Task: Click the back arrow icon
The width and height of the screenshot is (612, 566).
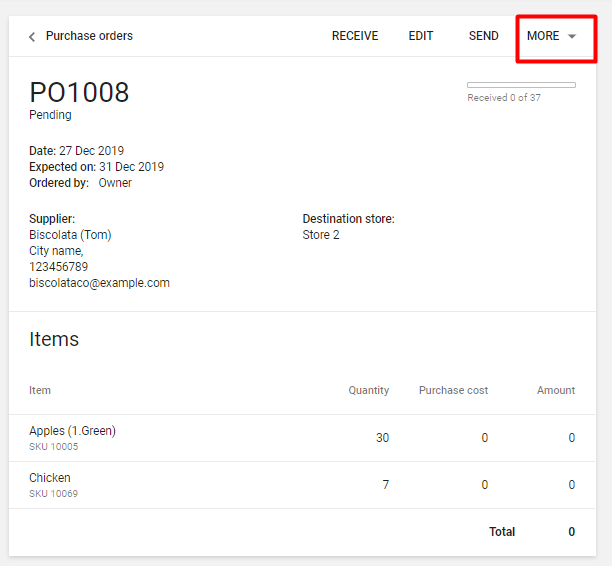Action: [x=32, y=37]
